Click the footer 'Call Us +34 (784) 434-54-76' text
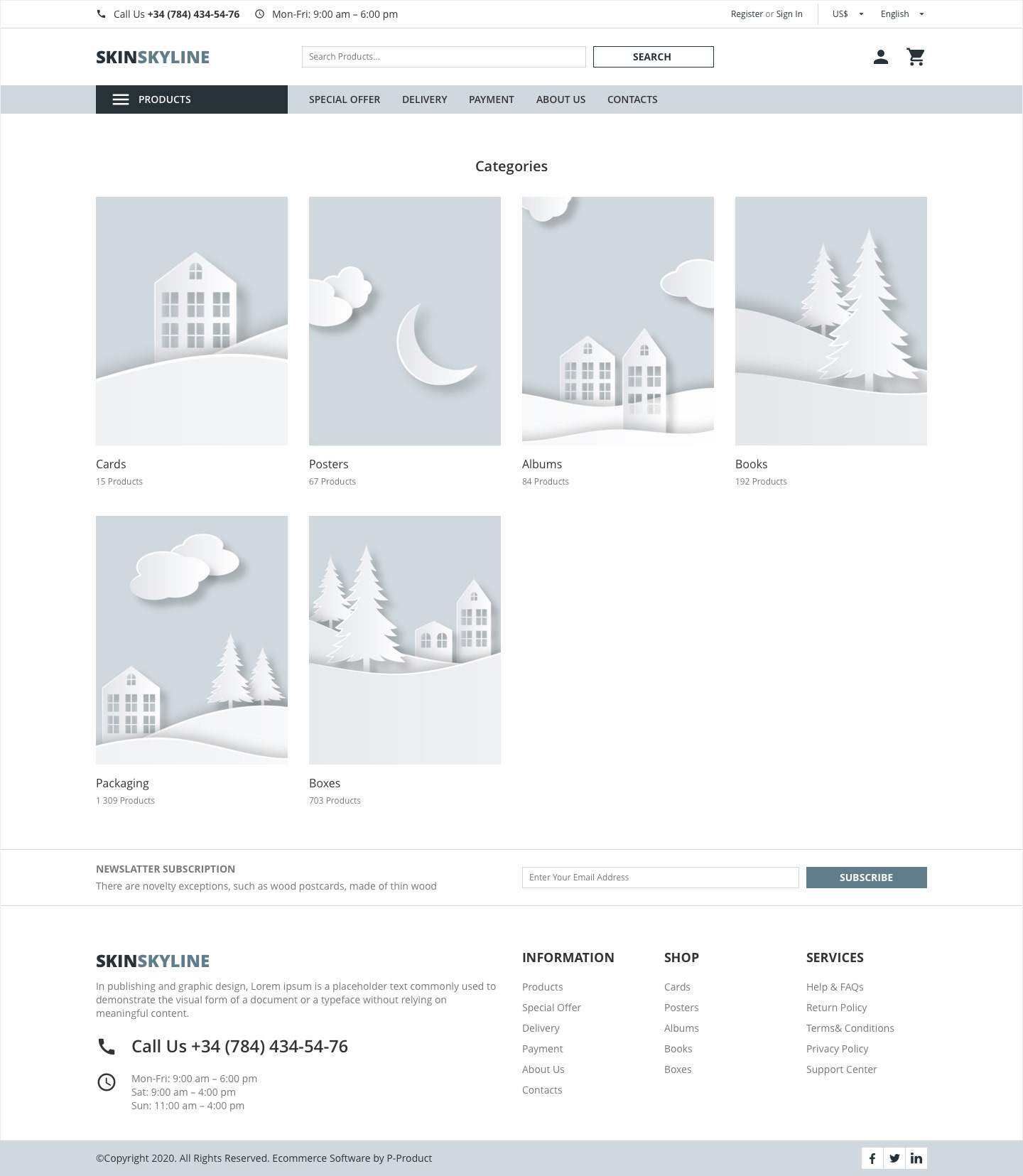Viewport: 1023px width, 1176px height. pos(240,1047)
